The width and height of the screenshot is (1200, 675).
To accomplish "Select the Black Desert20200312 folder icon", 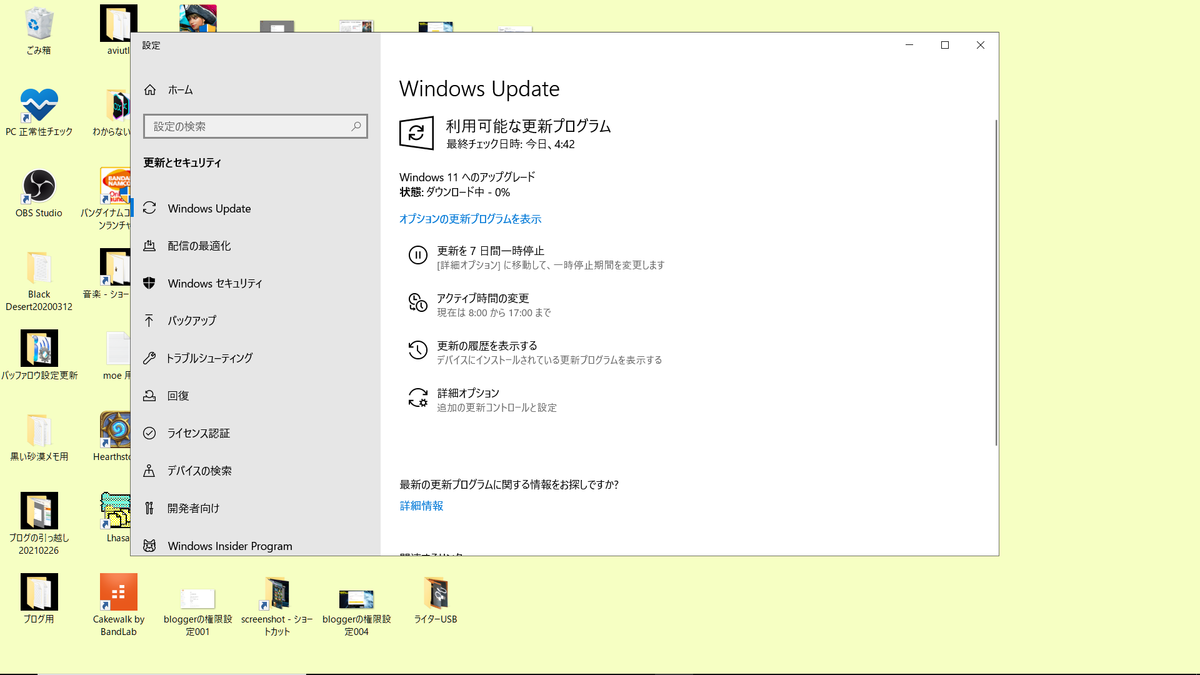I will (39, 268).
